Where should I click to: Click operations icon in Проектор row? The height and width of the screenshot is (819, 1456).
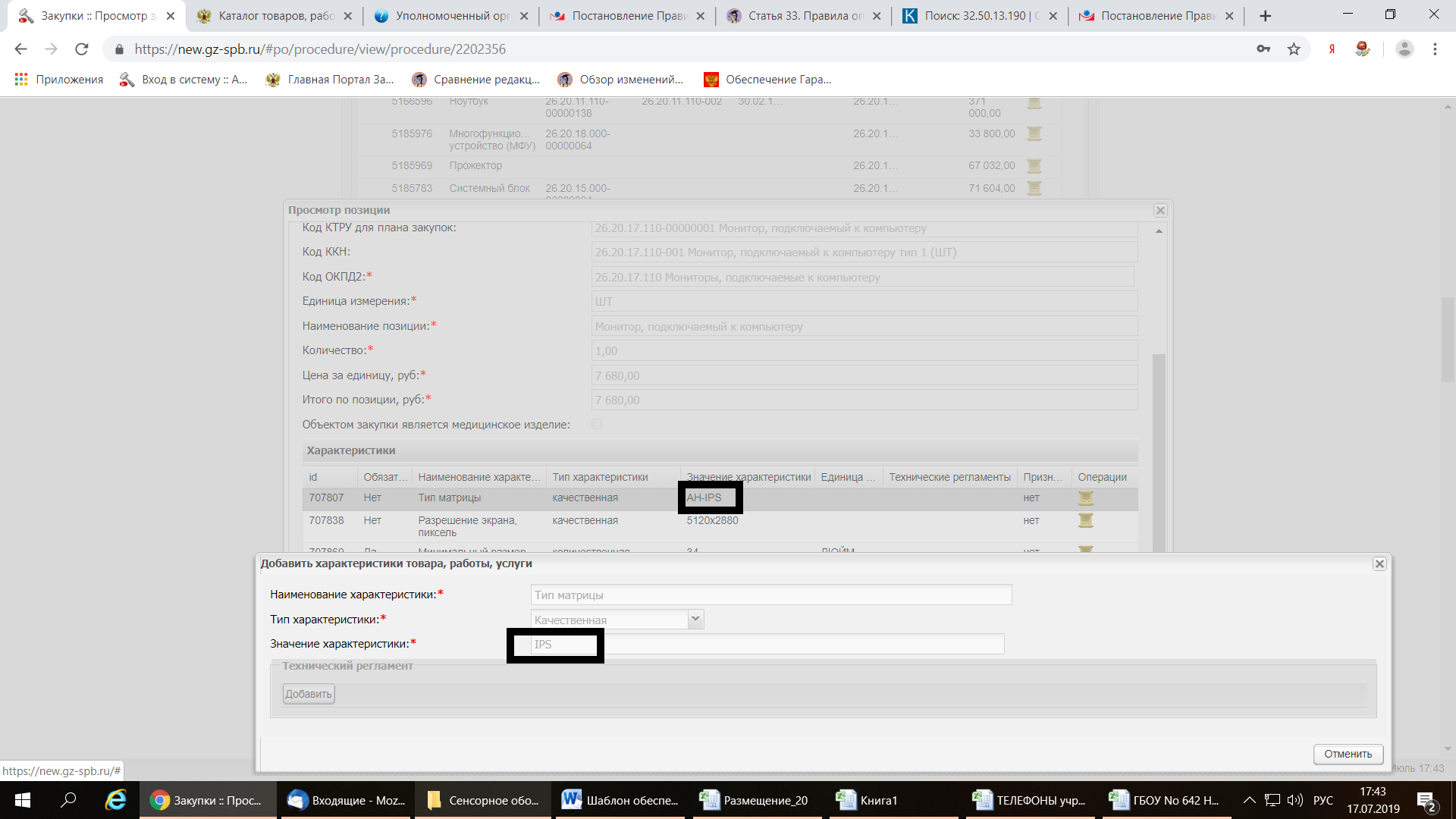(1034, 165)
